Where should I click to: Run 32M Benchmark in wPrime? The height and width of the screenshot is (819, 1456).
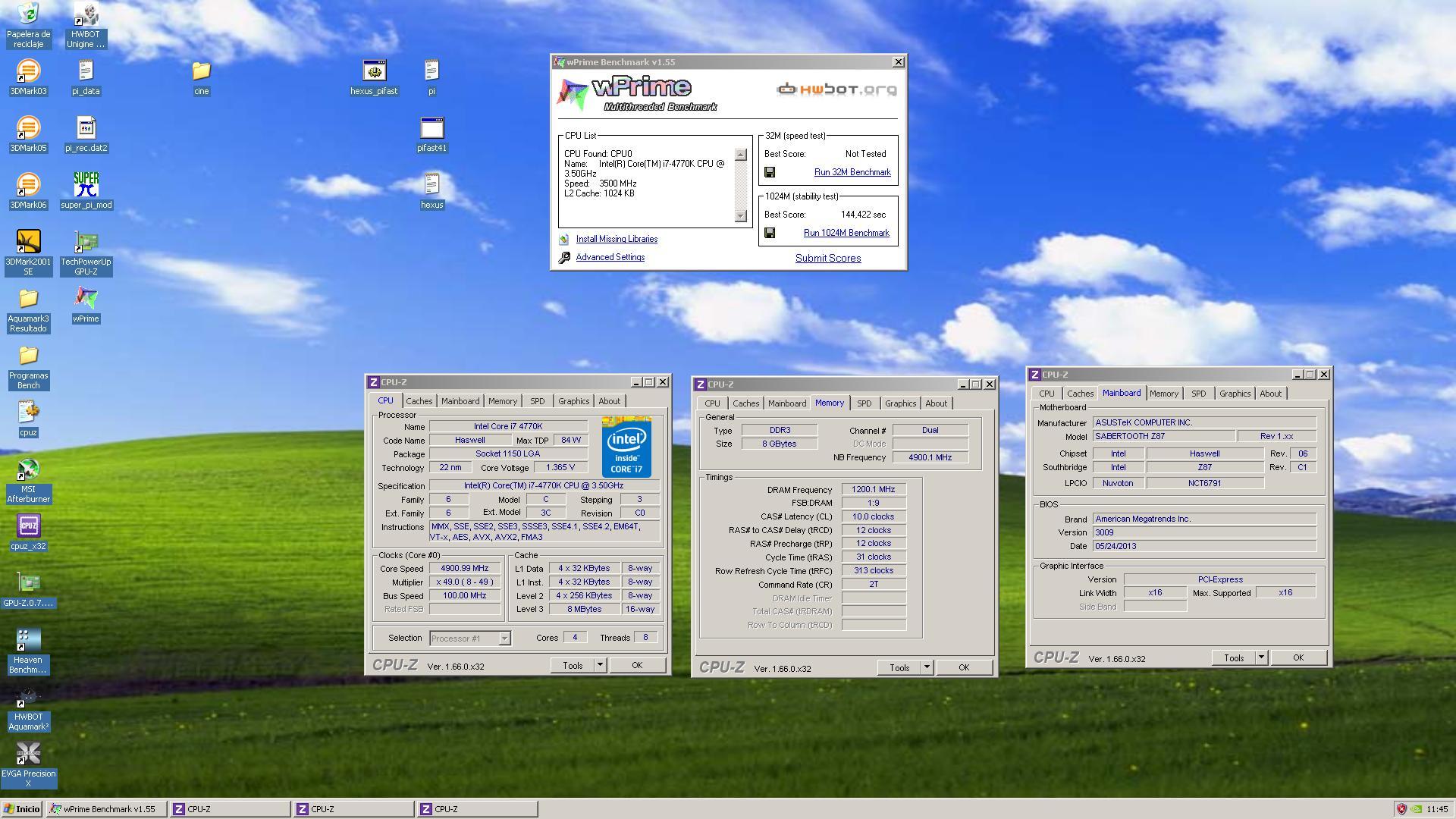852,172
